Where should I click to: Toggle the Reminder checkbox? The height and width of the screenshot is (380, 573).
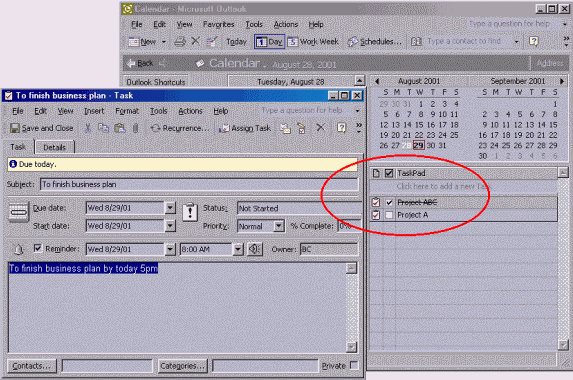coord(38,248)
